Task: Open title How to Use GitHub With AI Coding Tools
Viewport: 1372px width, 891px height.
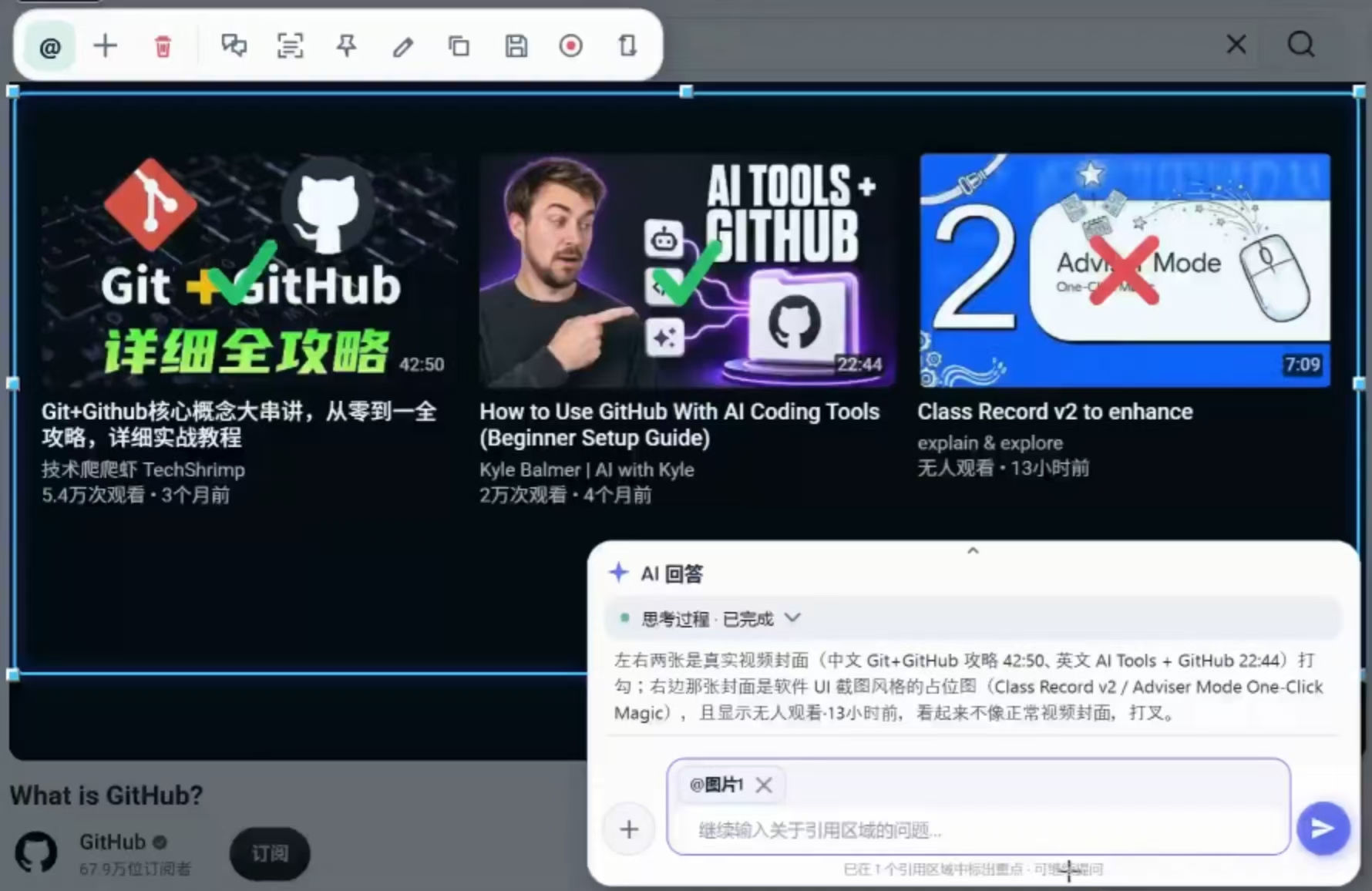Action: [679, 424]
